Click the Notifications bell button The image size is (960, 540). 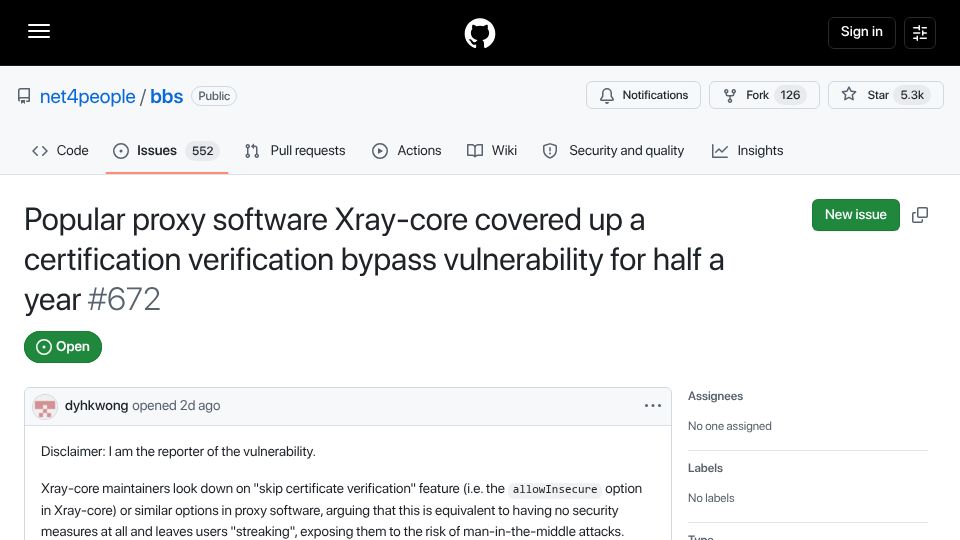click(x=643, y=95)
